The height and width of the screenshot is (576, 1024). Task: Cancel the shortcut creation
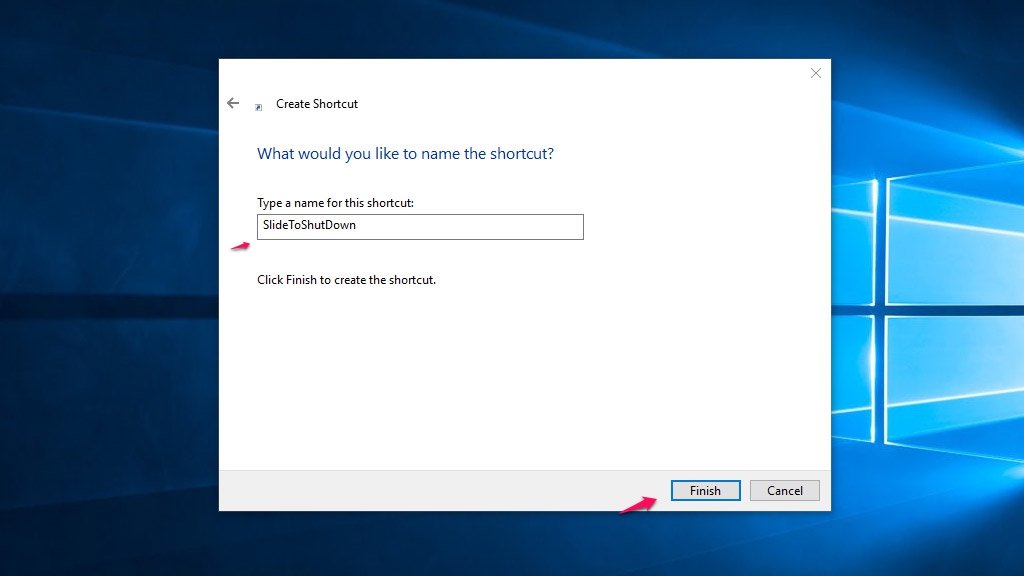coord(784,490)
